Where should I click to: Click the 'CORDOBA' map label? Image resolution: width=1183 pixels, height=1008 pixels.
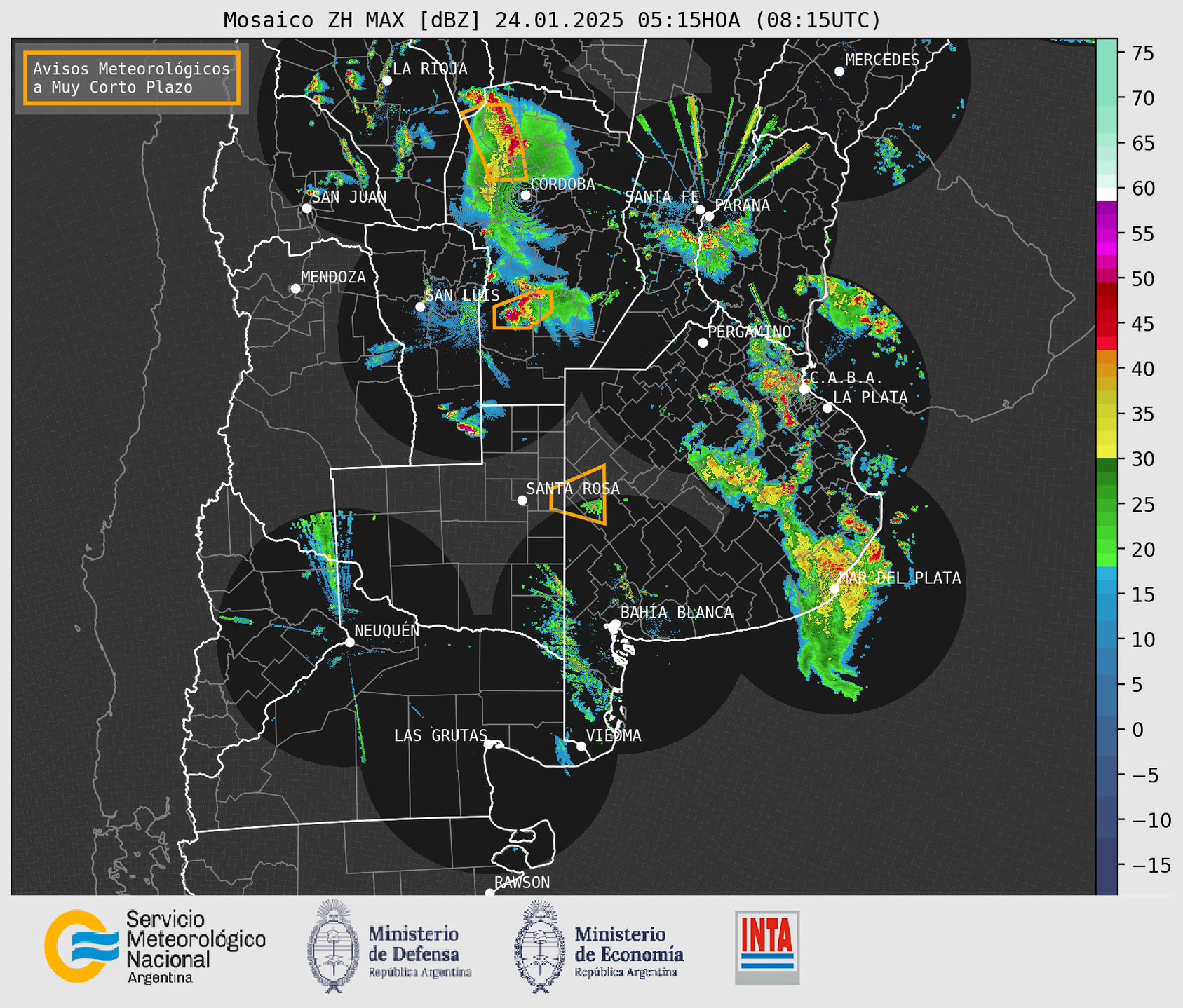(562, 184)
